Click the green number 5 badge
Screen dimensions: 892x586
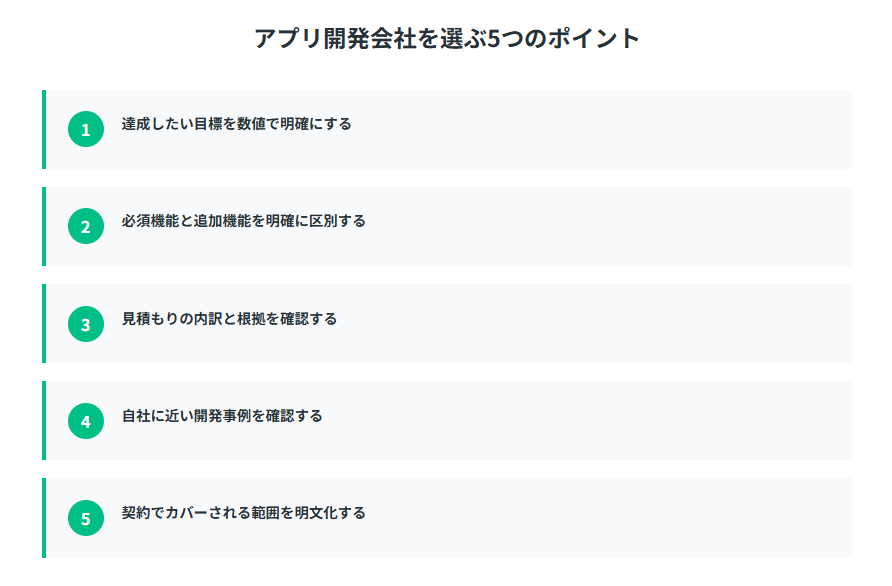pyautogui.click(x=86, y=518)
